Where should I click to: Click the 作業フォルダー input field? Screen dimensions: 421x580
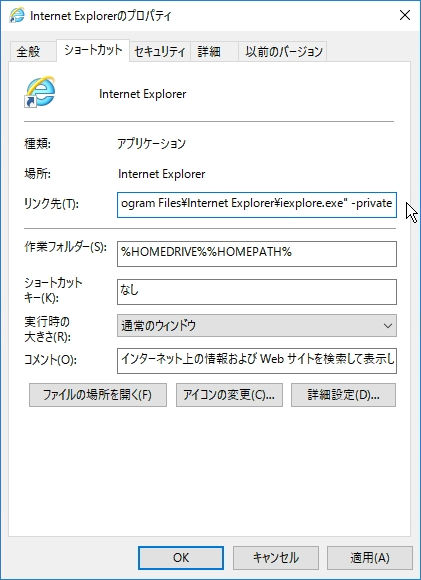[x=257, y=254]
